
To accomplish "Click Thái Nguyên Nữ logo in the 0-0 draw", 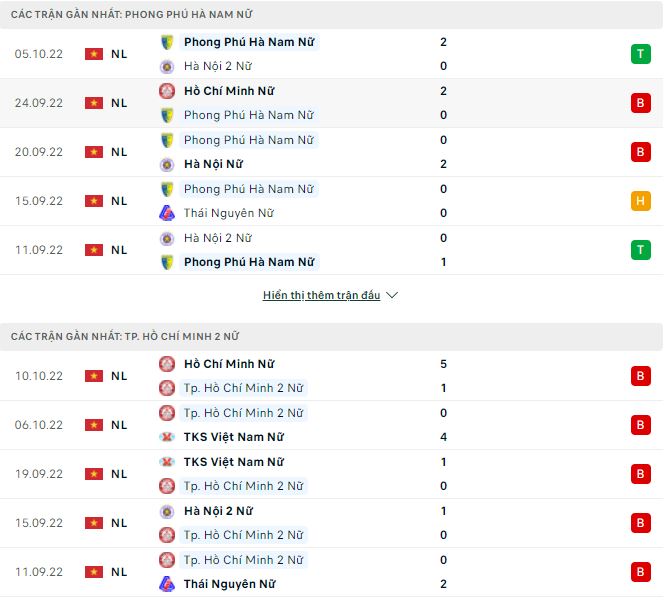I will coord(167,213).
